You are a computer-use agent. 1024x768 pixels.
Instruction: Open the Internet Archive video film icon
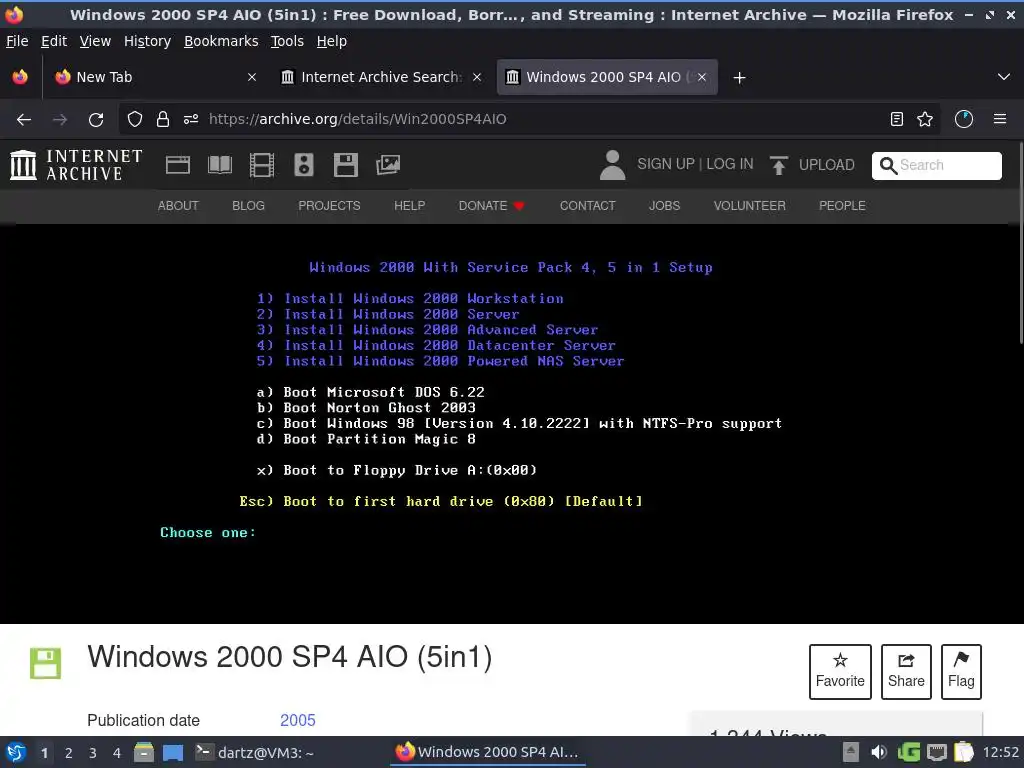[x=261, y=165]
